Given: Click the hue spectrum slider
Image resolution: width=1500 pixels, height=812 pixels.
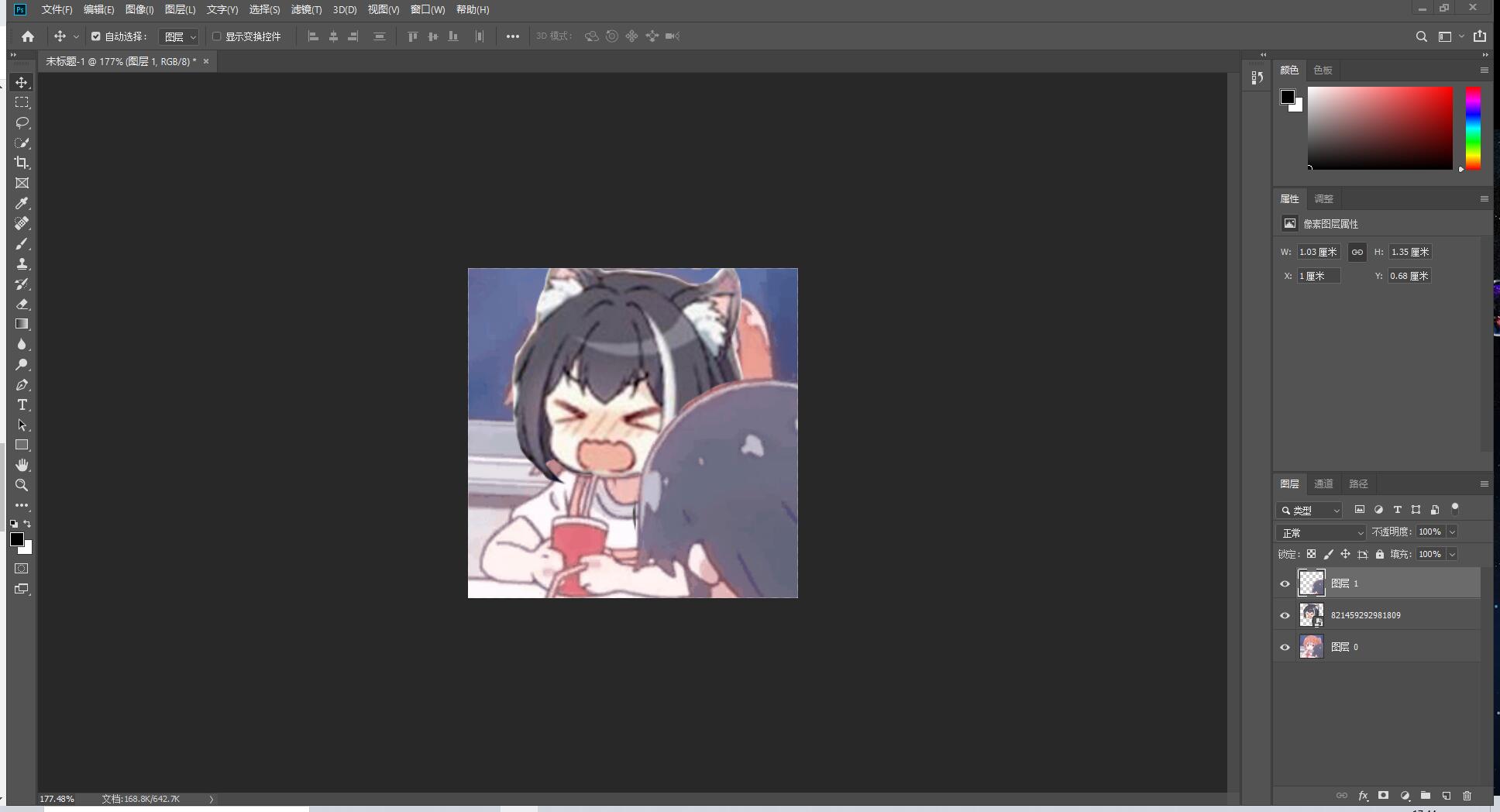Looking at the screenshot, I should [x=1473, y=128].
